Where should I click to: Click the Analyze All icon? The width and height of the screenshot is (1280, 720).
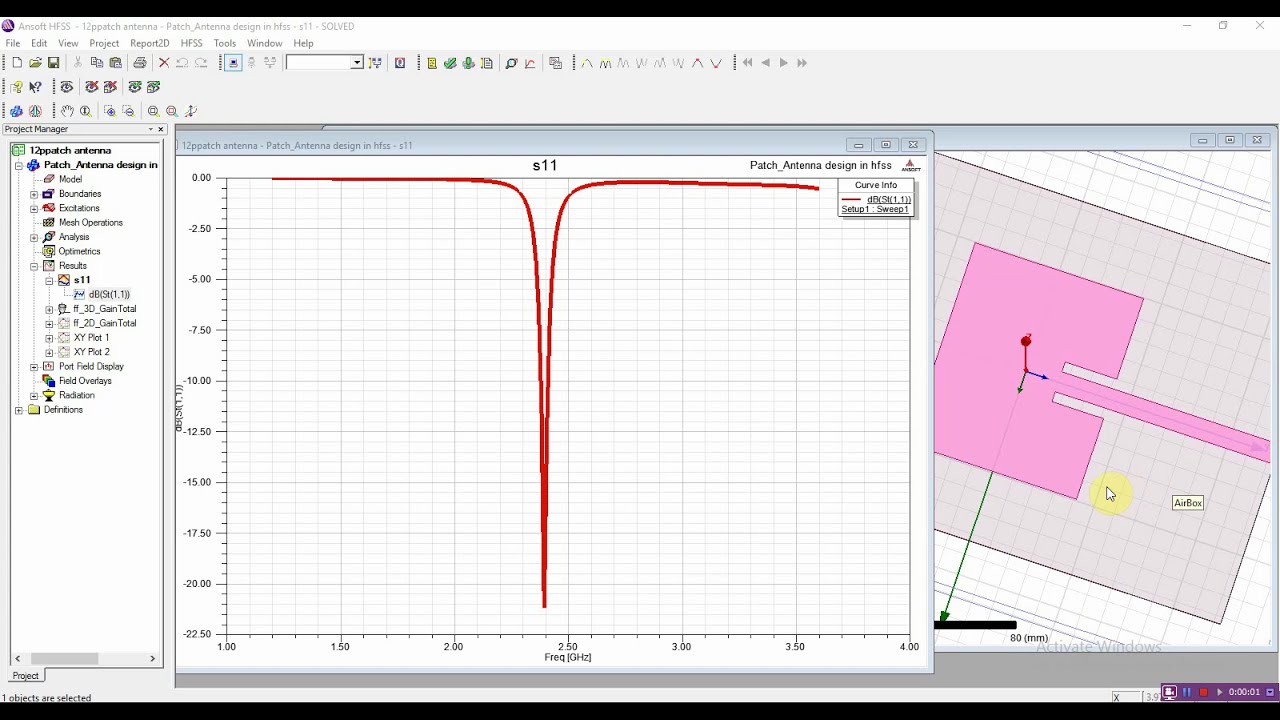(x=468, y=63)
